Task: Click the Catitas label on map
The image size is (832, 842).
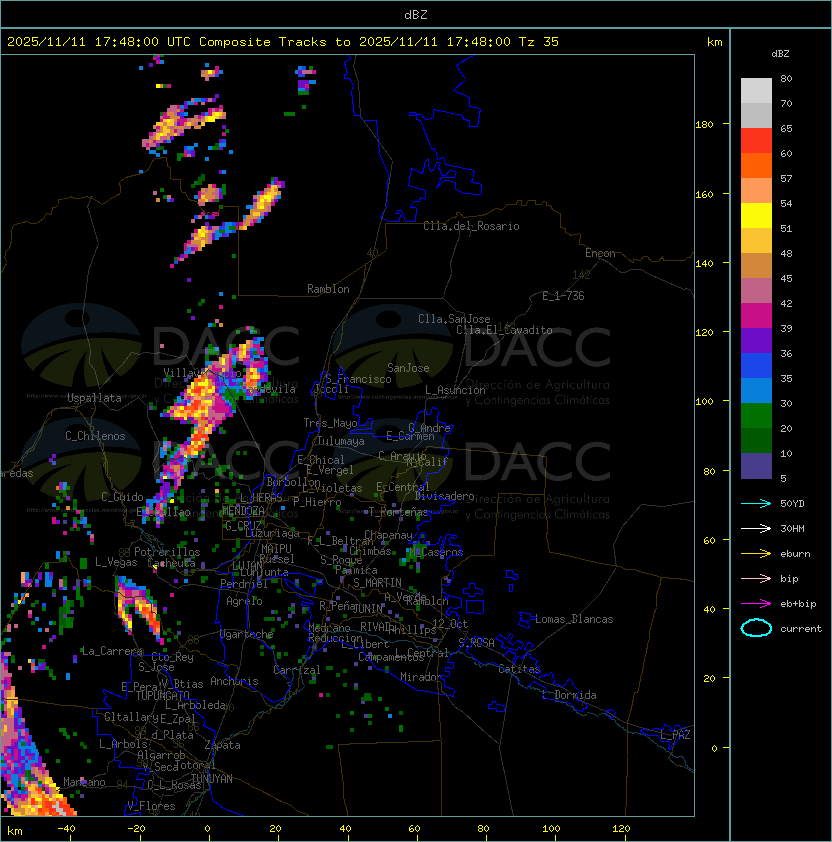Action: [519, 669]
